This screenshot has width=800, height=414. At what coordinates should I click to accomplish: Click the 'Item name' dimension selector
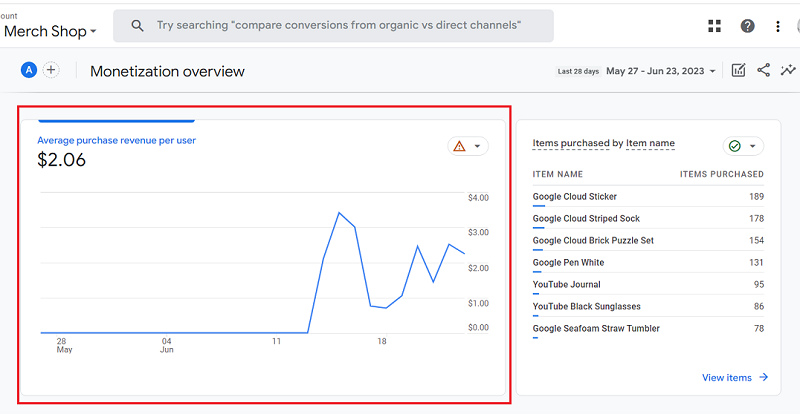click(650, 143)
